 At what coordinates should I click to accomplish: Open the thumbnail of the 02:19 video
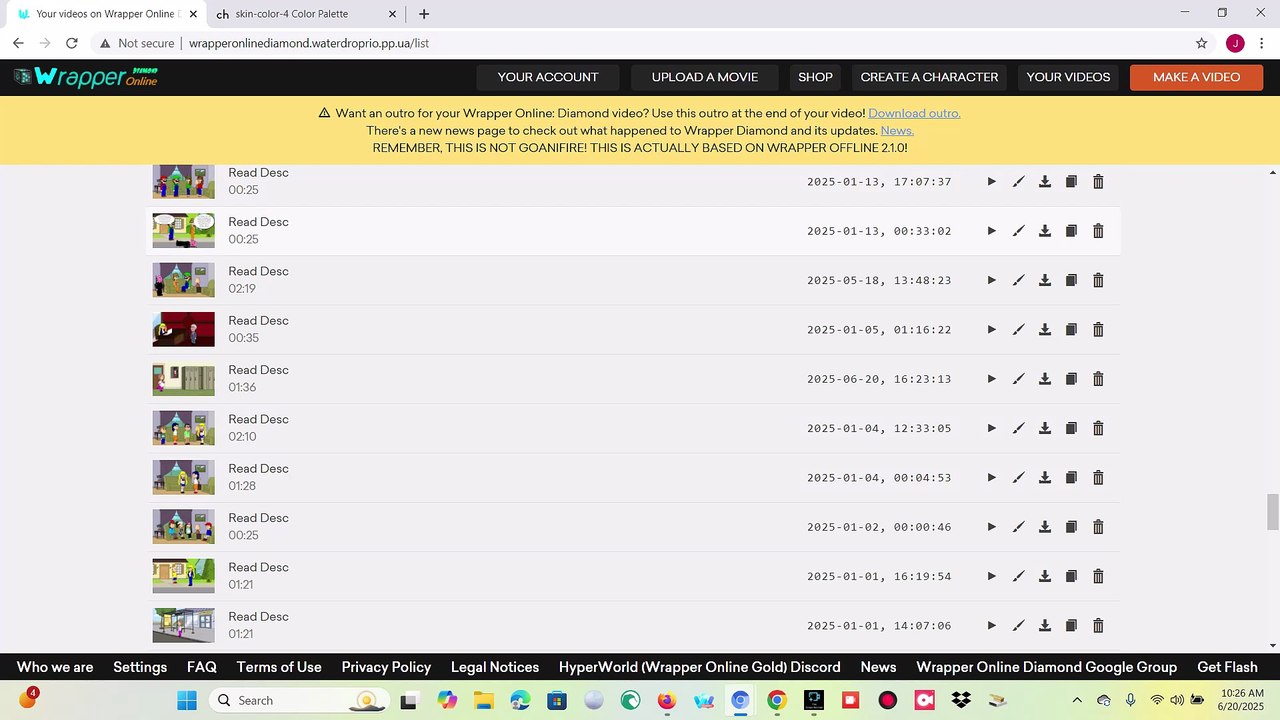[x=183, y=280]
